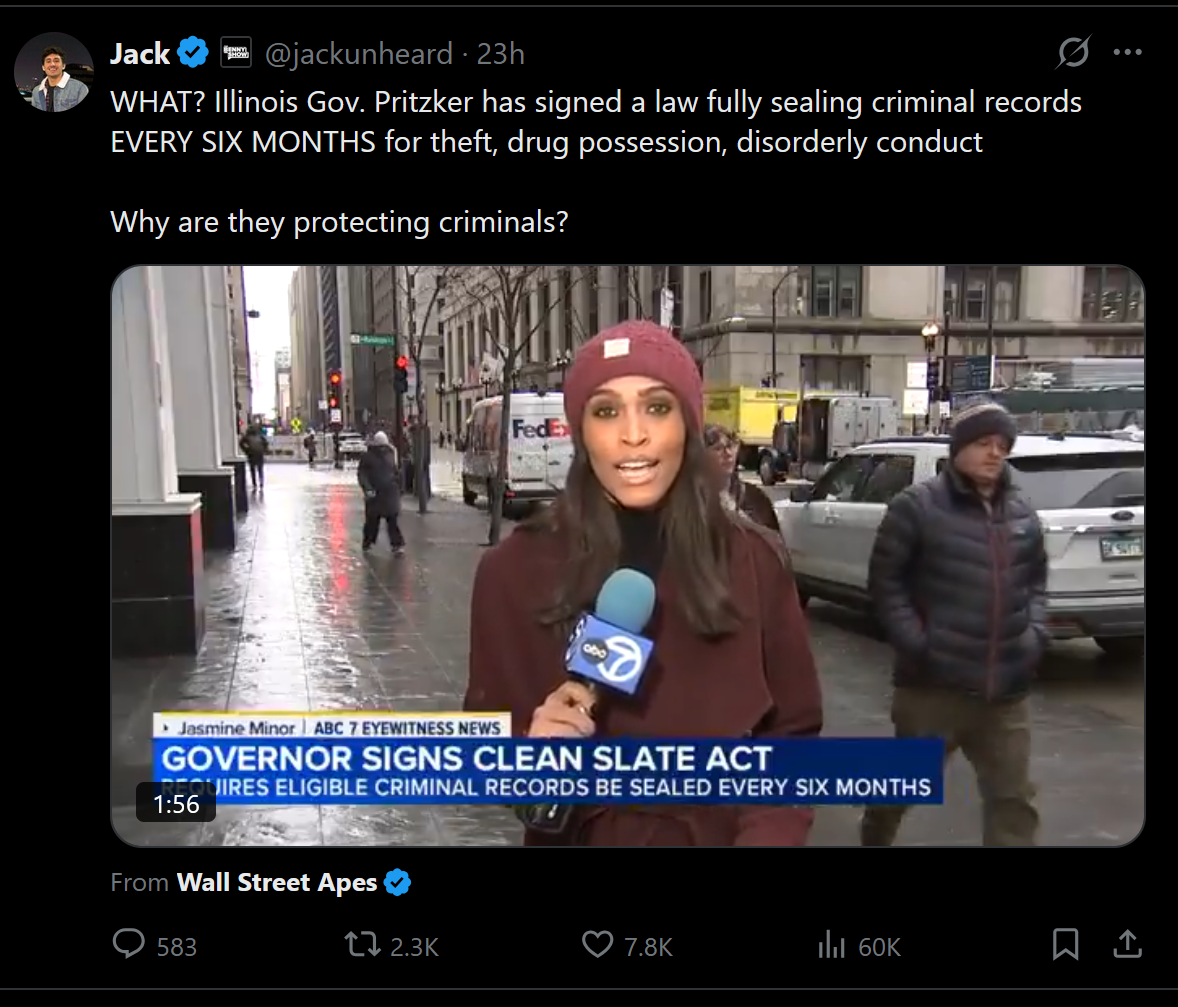The width and height of the screenshot is (1178, 1007).
Task: Repost via the retweet arrows icon
Action: click(x=362, y=945)
